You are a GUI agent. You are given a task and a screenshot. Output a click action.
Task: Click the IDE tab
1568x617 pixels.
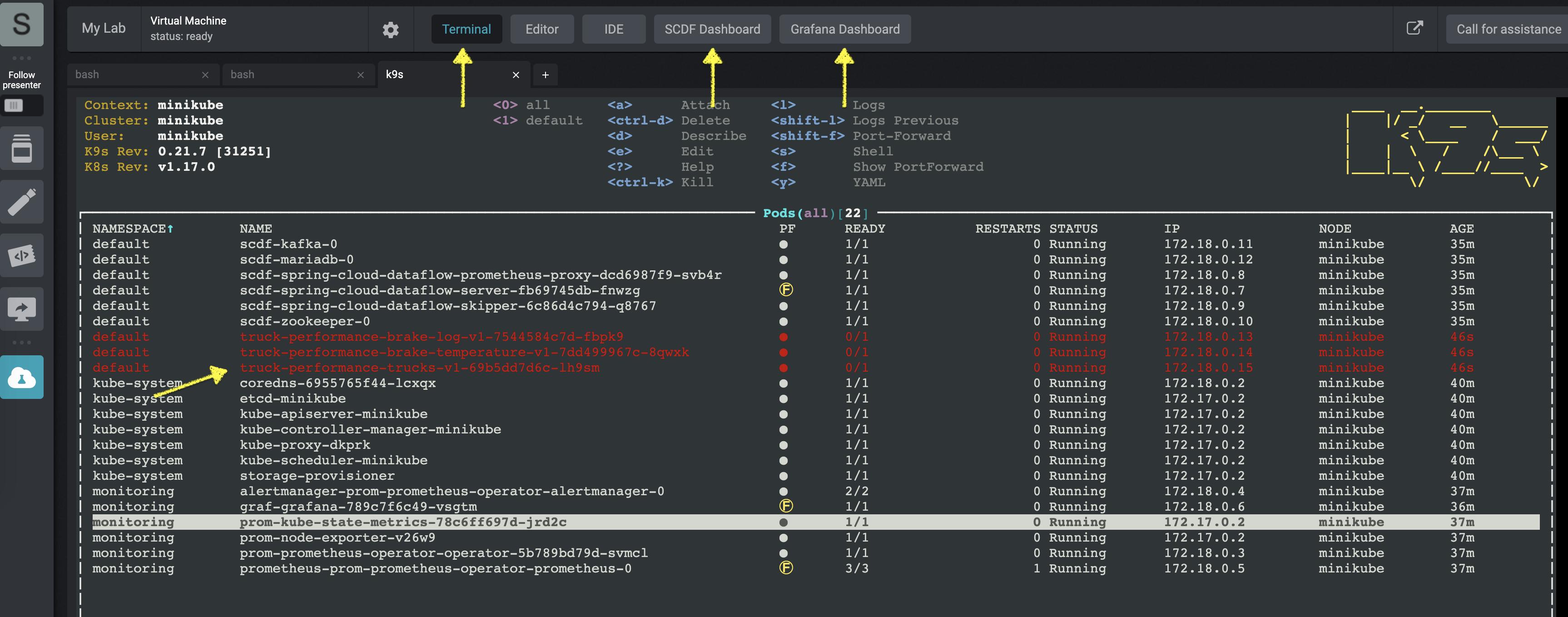(x=613, y=28)
